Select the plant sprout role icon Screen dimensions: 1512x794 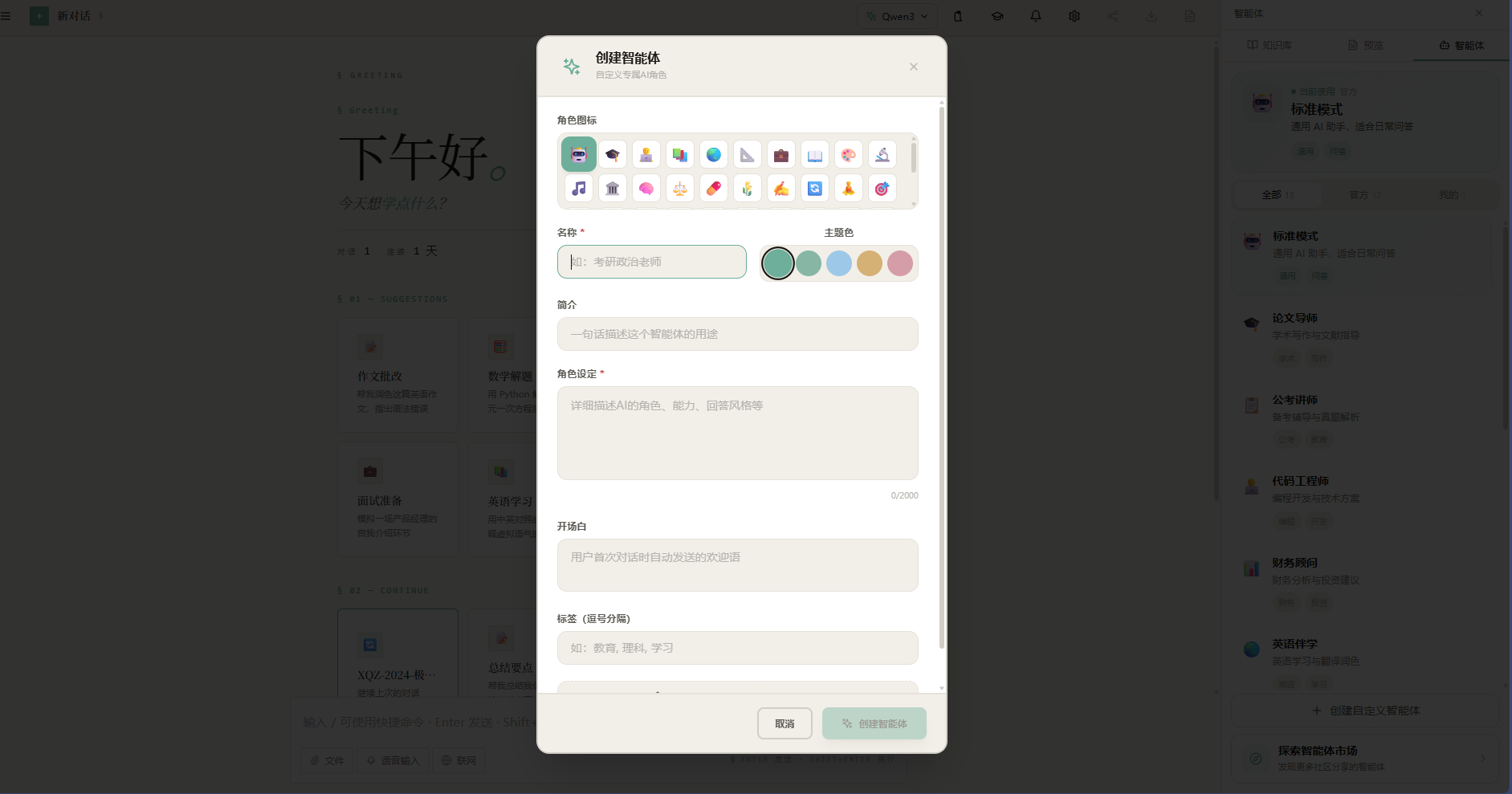[748, 188]
